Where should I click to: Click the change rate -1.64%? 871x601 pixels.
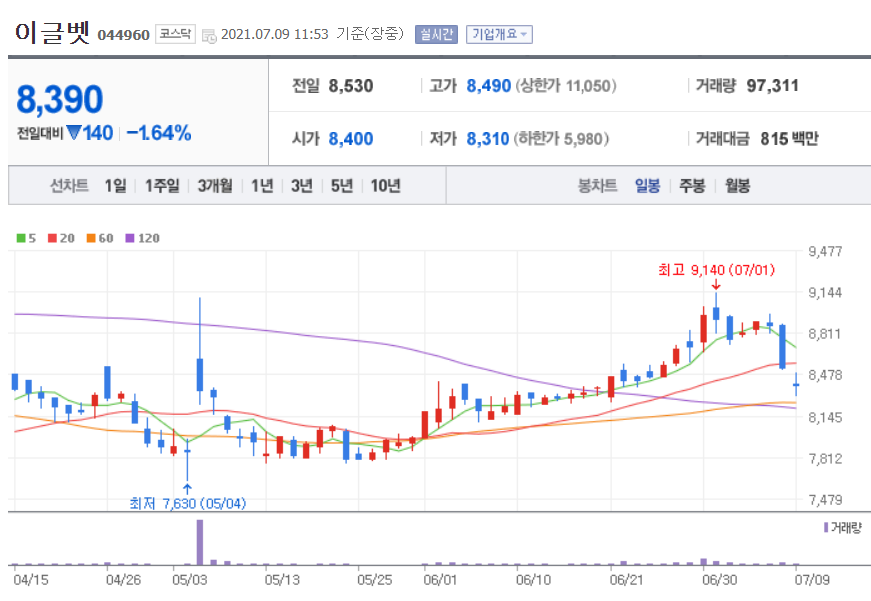tap(159, 133)
